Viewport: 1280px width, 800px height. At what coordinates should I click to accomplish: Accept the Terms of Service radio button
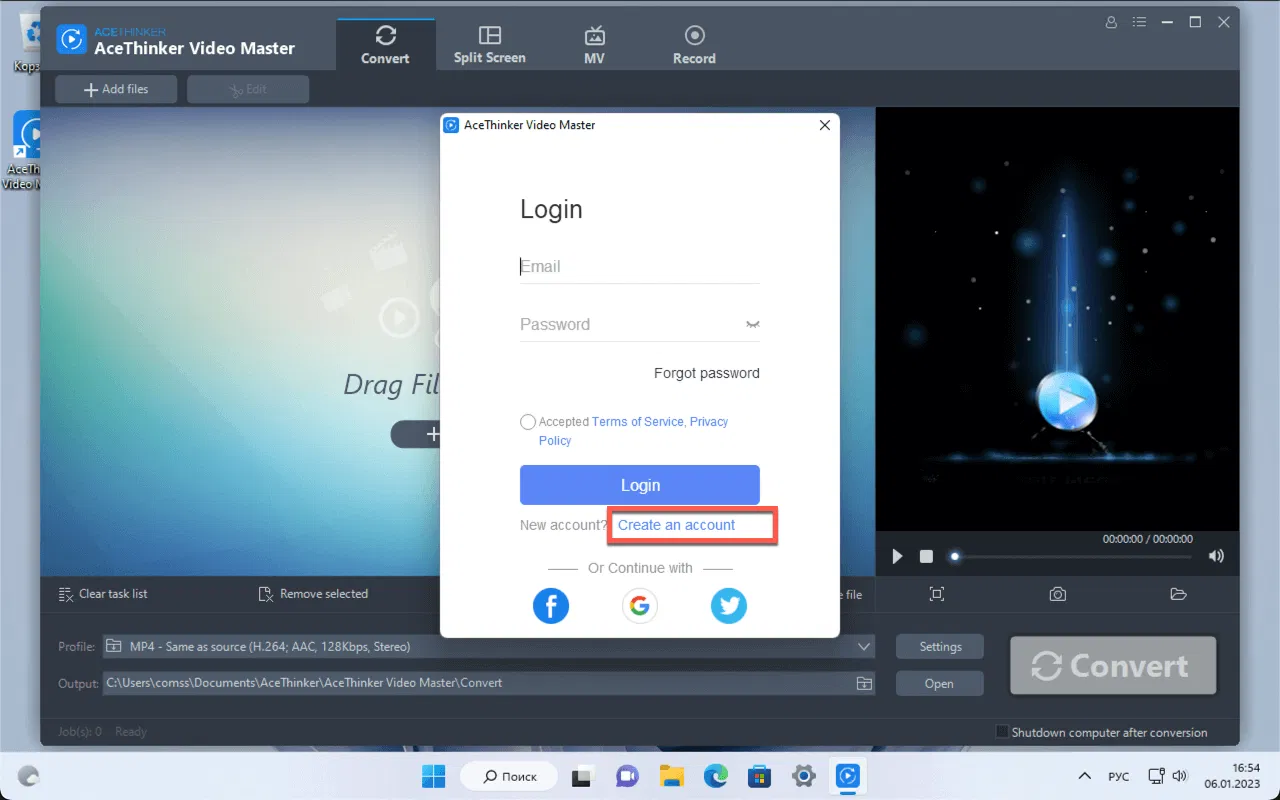click(x=528, y=422)
